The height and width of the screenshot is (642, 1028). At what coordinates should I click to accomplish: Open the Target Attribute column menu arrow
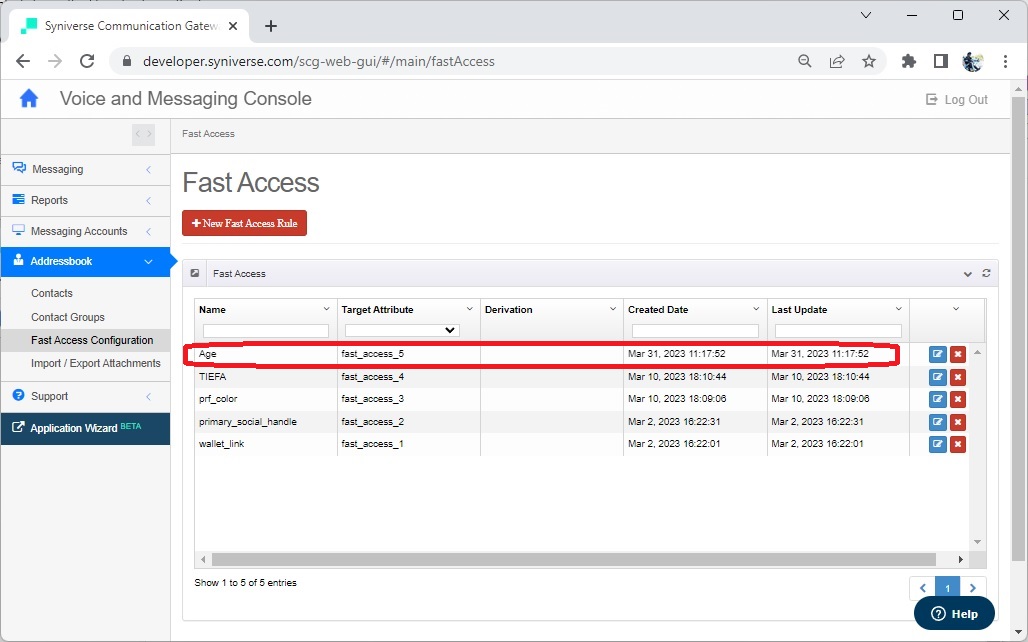pos(469,309)
